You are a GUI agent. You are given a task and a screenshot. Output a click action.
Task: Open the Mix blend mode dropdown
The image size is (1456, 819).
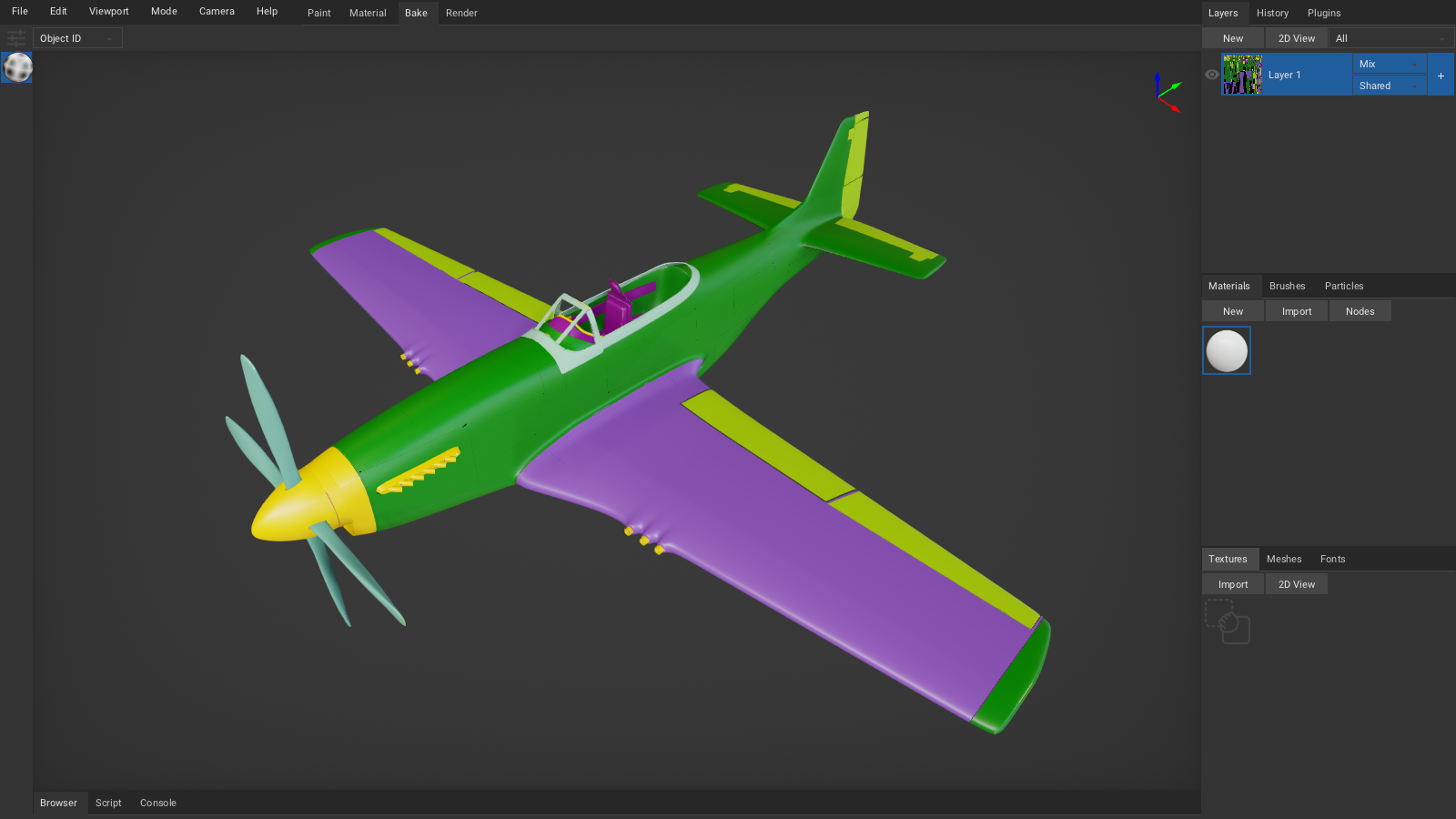tap(1389, 64)
